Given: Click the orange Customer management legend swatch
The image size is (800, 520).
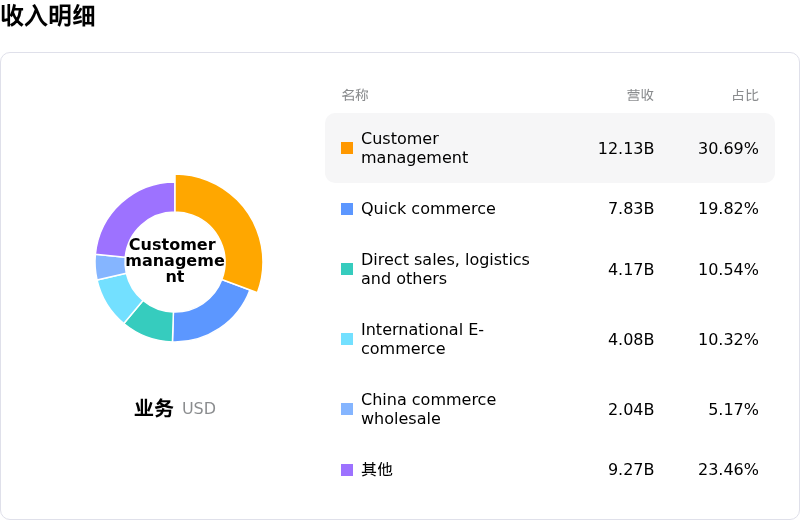Looking at the screenshot, I should (x=347, y=148).
